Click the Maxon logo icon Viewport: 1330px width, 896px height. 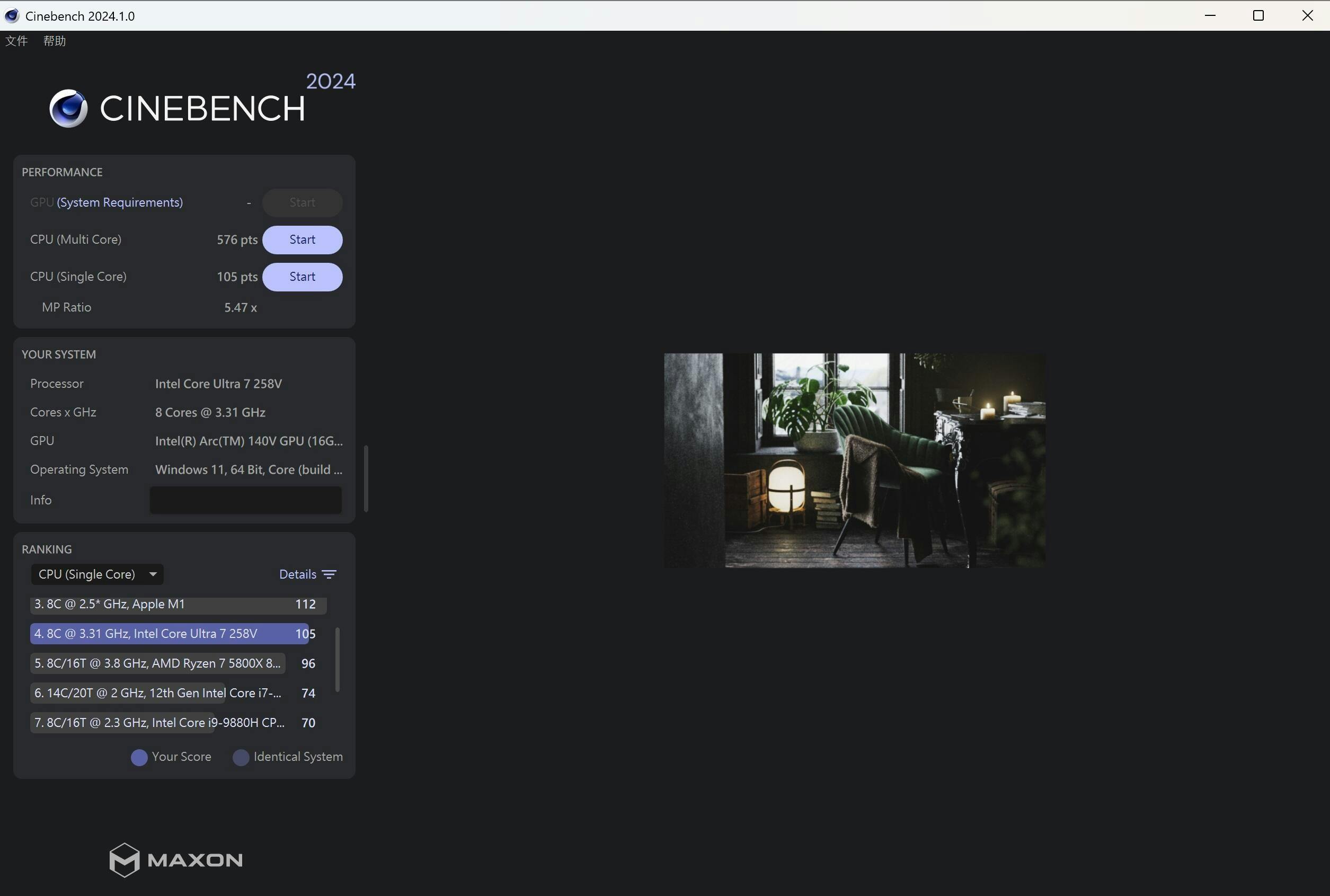pyautogui.click(x=125, y=859)
